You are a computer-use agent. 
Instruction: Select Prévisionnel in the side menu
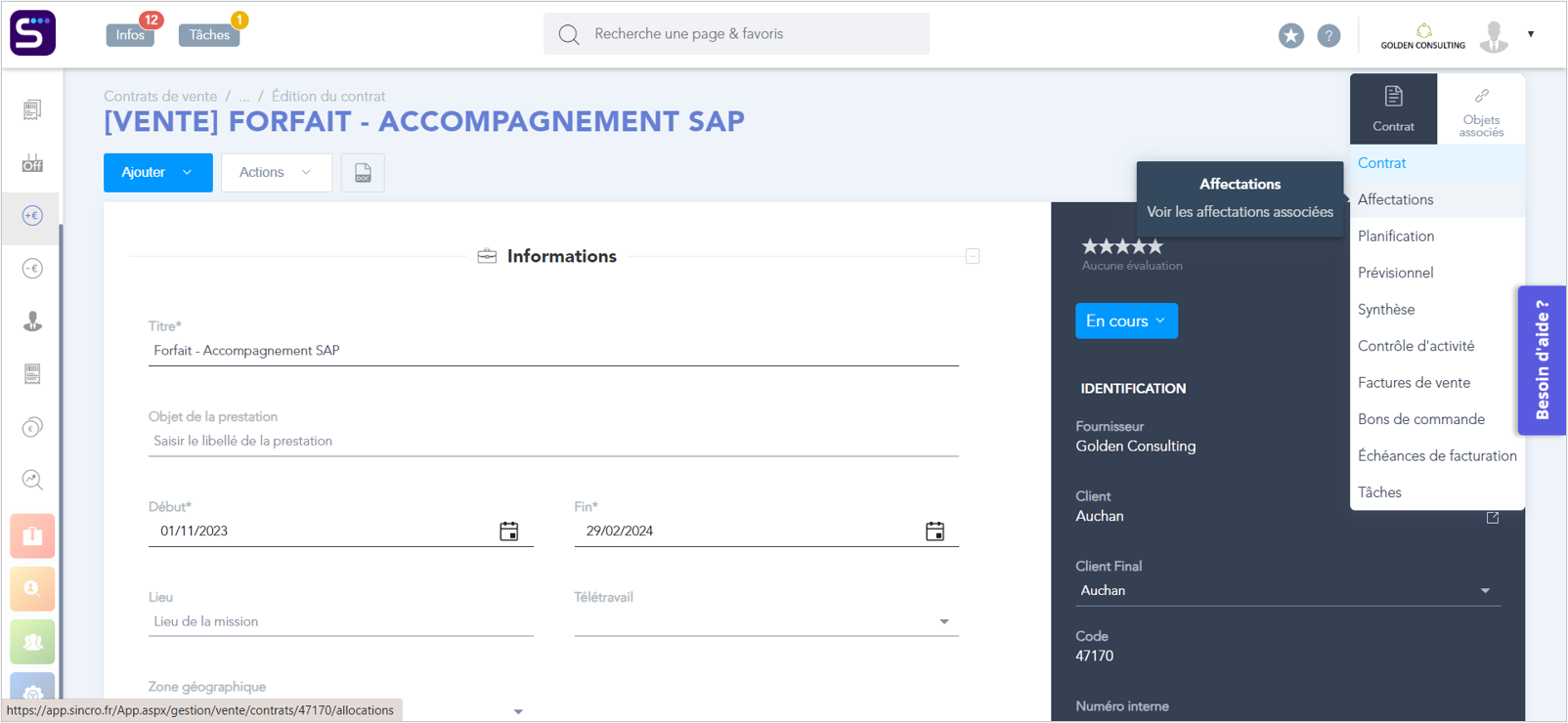pos(1437,273)
